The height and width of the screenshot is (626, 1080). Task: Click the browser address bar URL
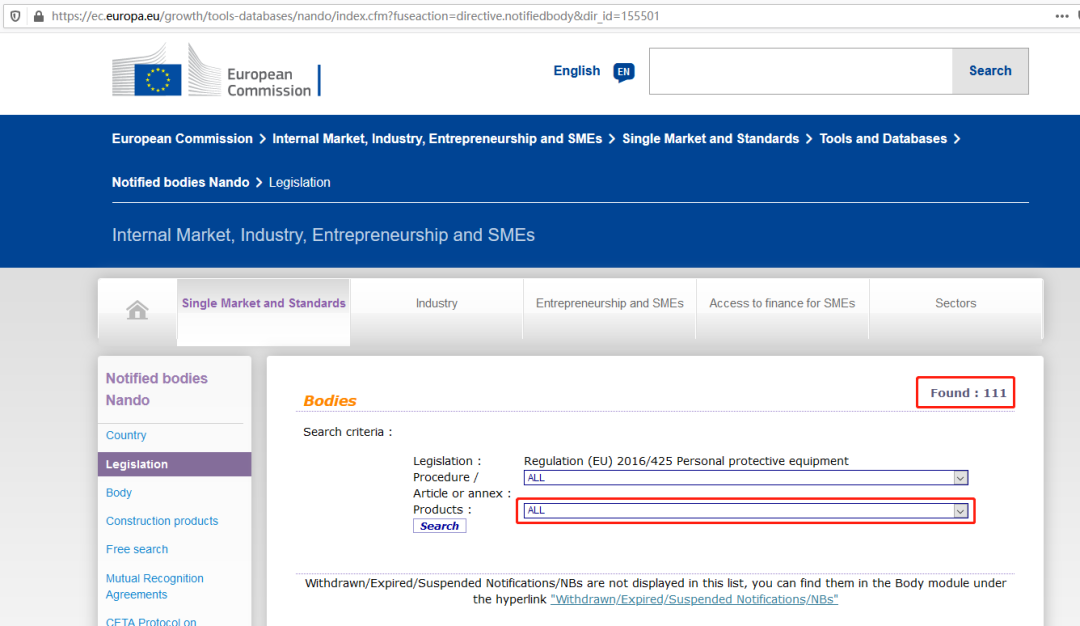[355, 16]
